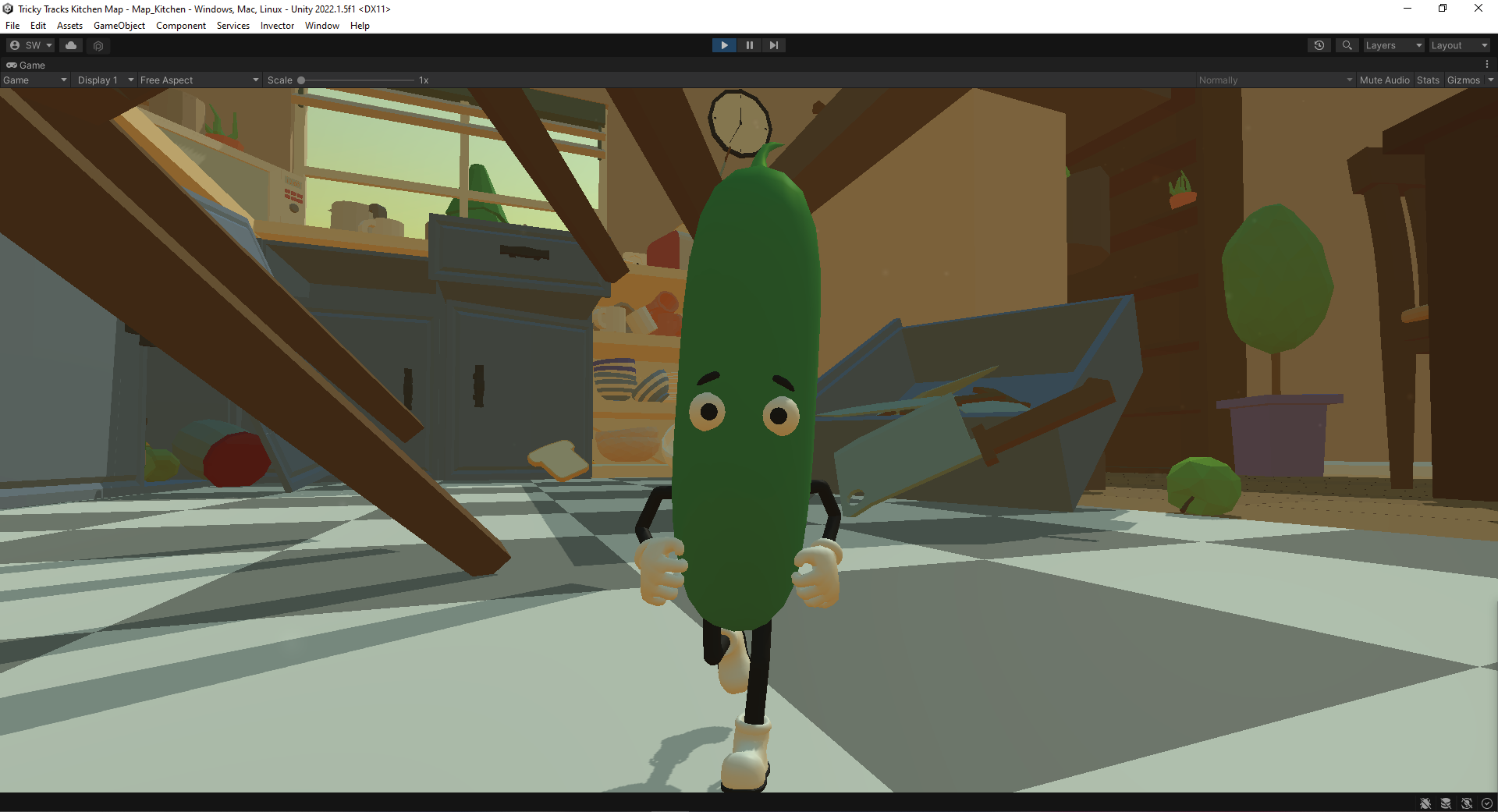Adjust the Scale slider handle

pos(301,80)
